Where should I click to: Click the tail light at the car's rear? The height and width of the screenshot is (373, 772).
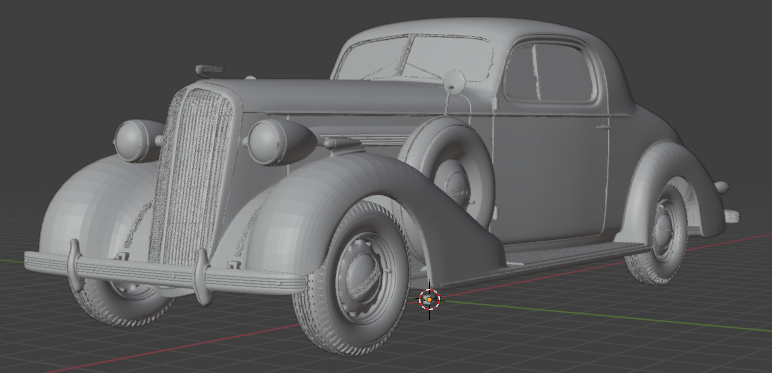(721, 187)
